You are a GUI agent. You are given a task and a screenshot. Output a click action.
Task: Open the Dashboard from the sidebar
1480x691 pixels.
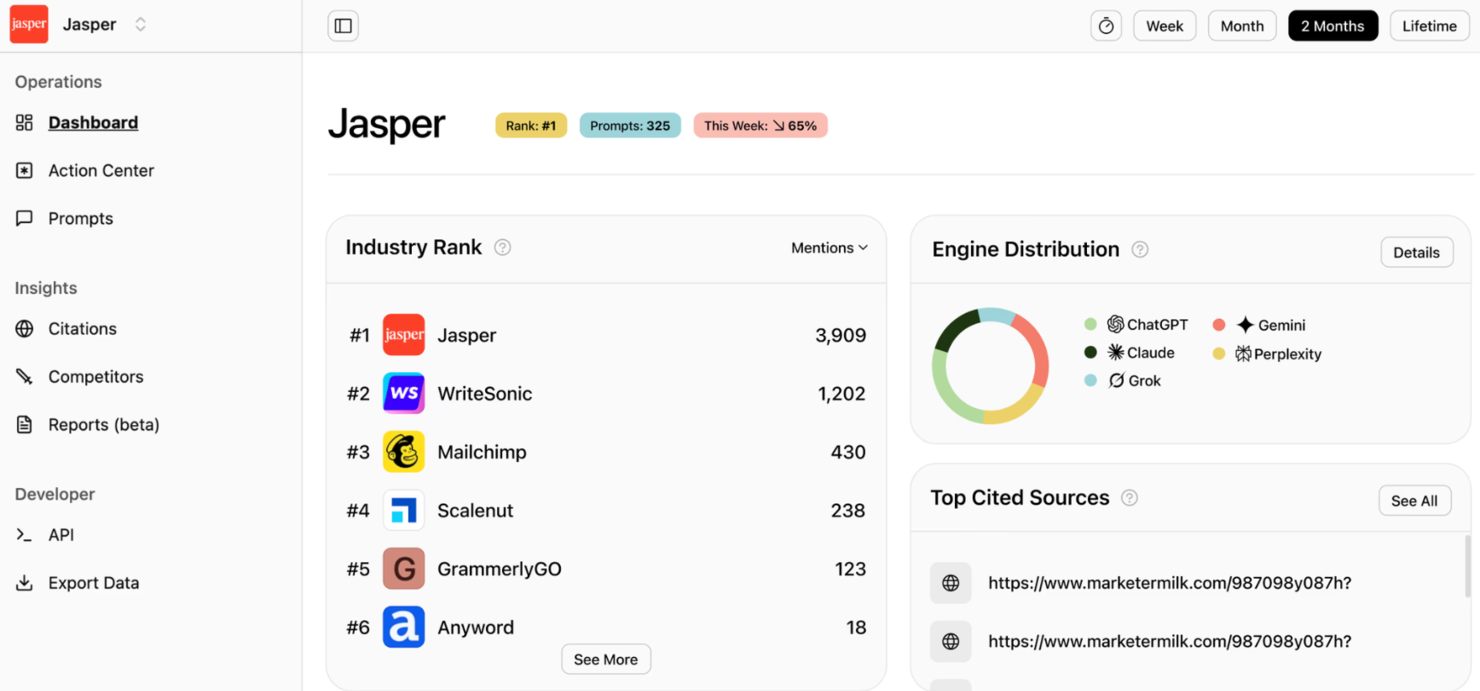93,122
